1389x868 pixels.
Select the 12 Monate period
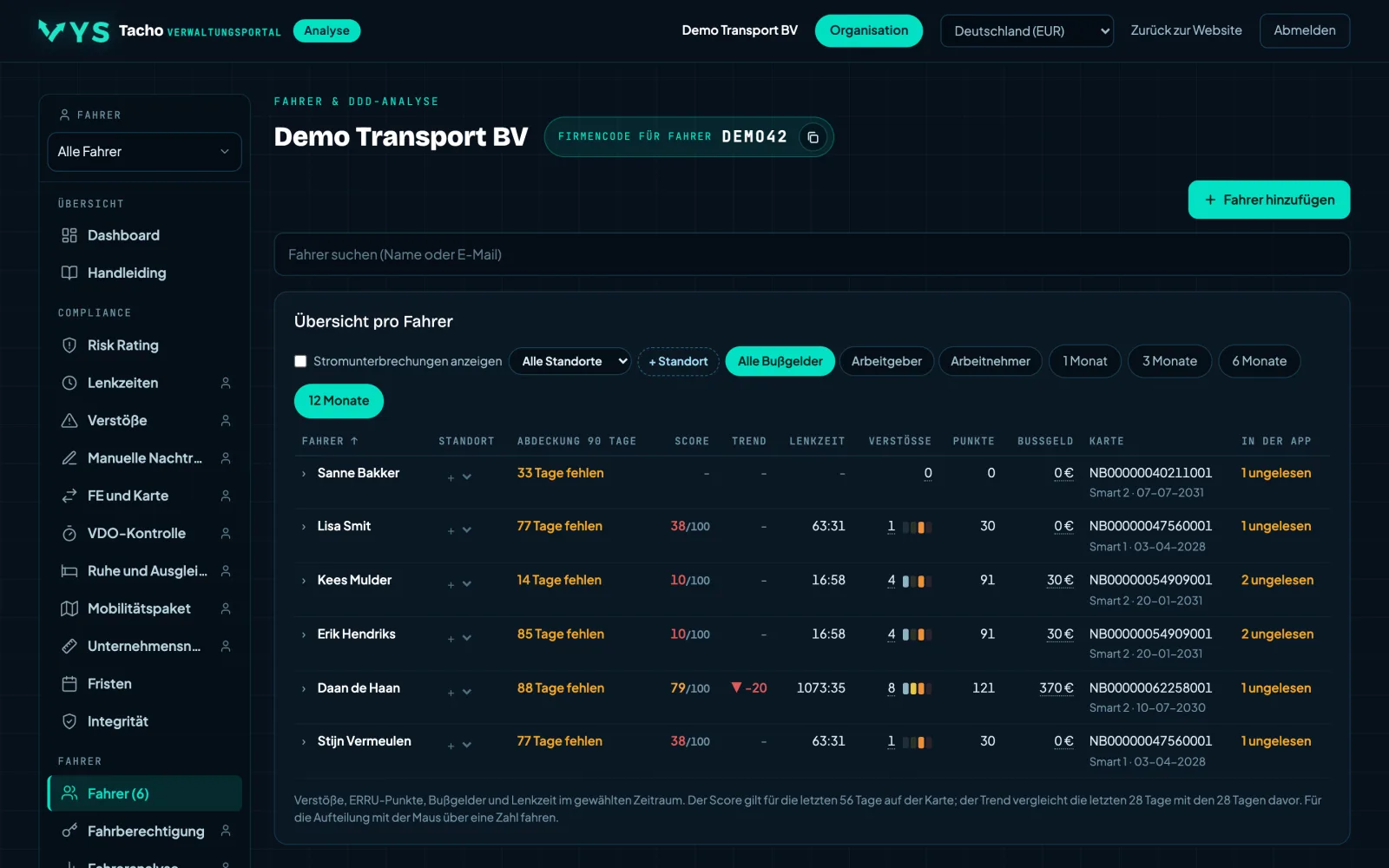pos(339,401)
